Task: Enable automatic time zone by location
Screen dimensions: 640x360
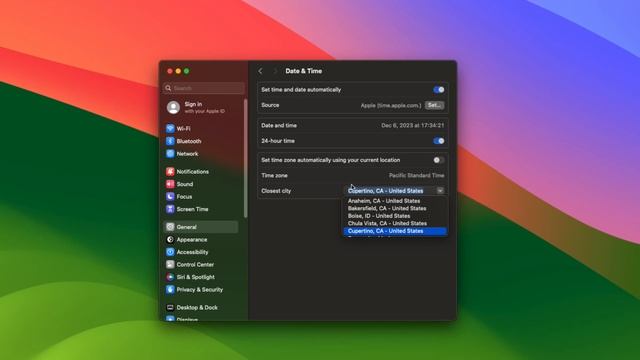Action: tap(439, 160)
